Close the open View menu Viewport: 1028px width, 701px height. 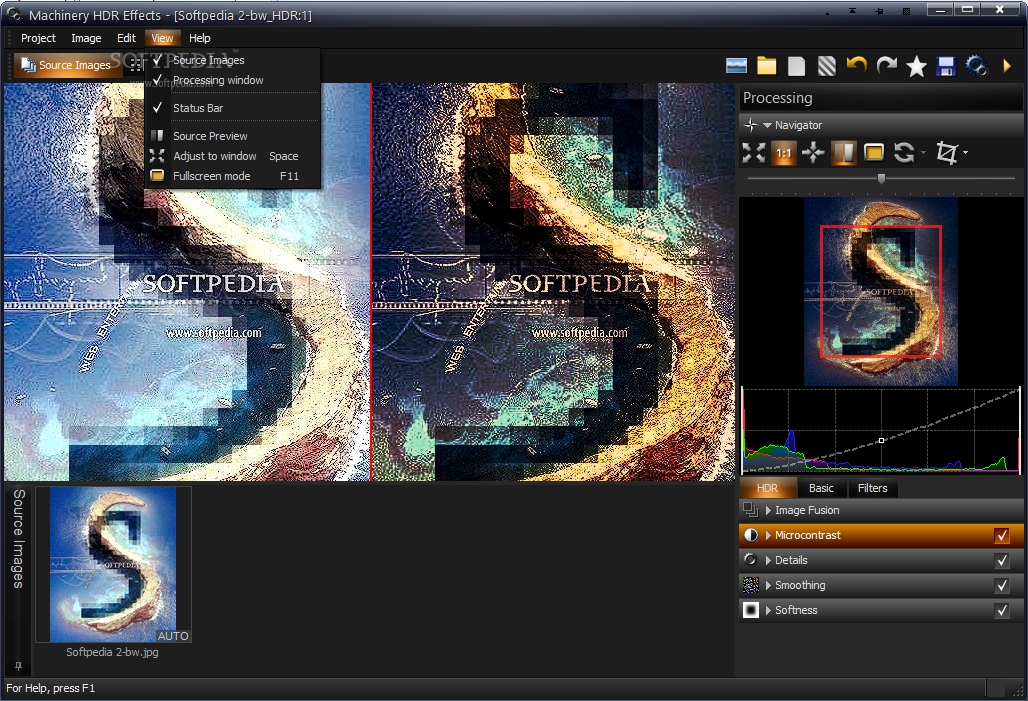[x=162, y=38]
